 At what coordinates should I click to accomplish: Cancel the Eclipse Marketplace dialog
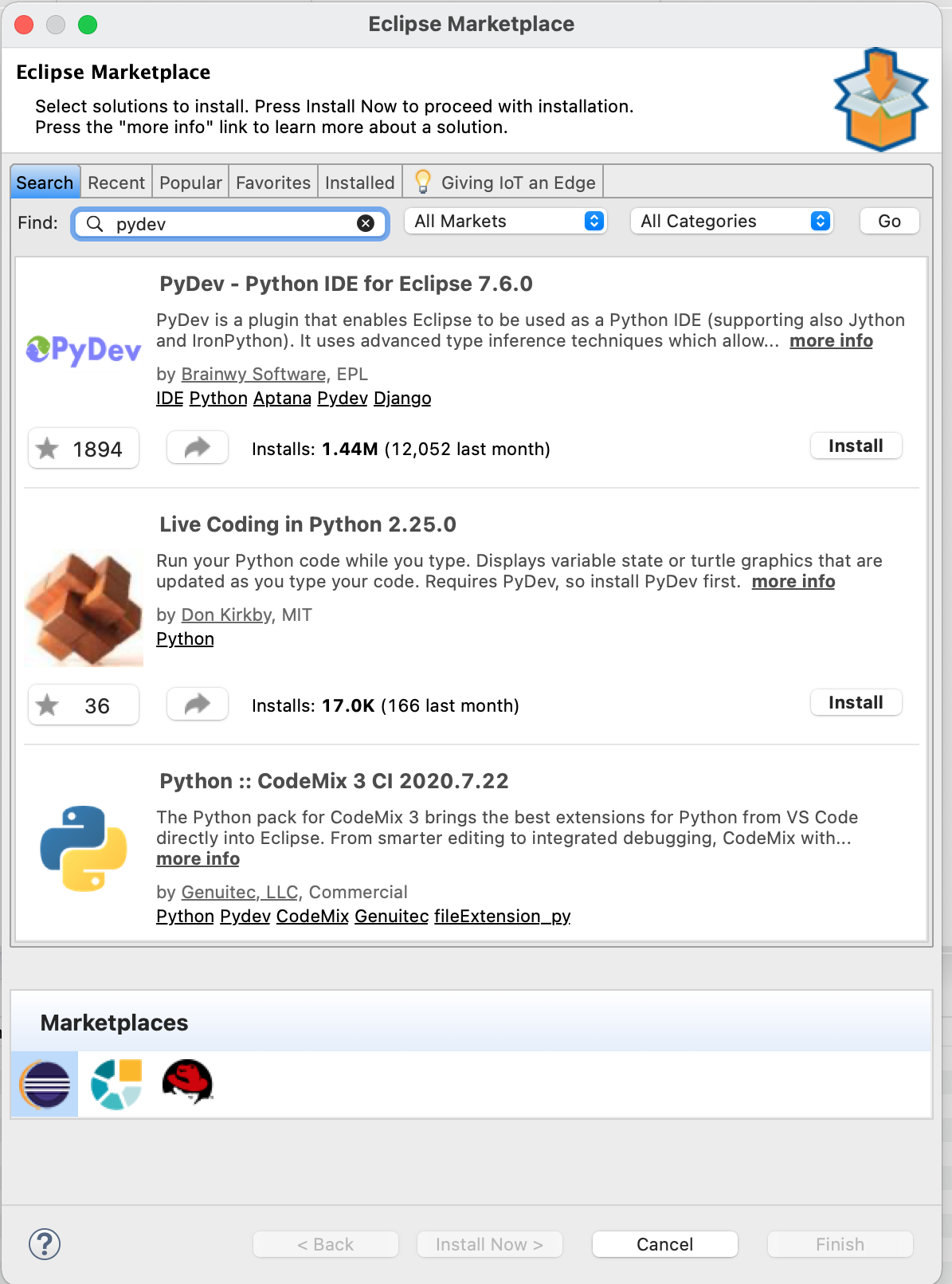[664, 1244]
